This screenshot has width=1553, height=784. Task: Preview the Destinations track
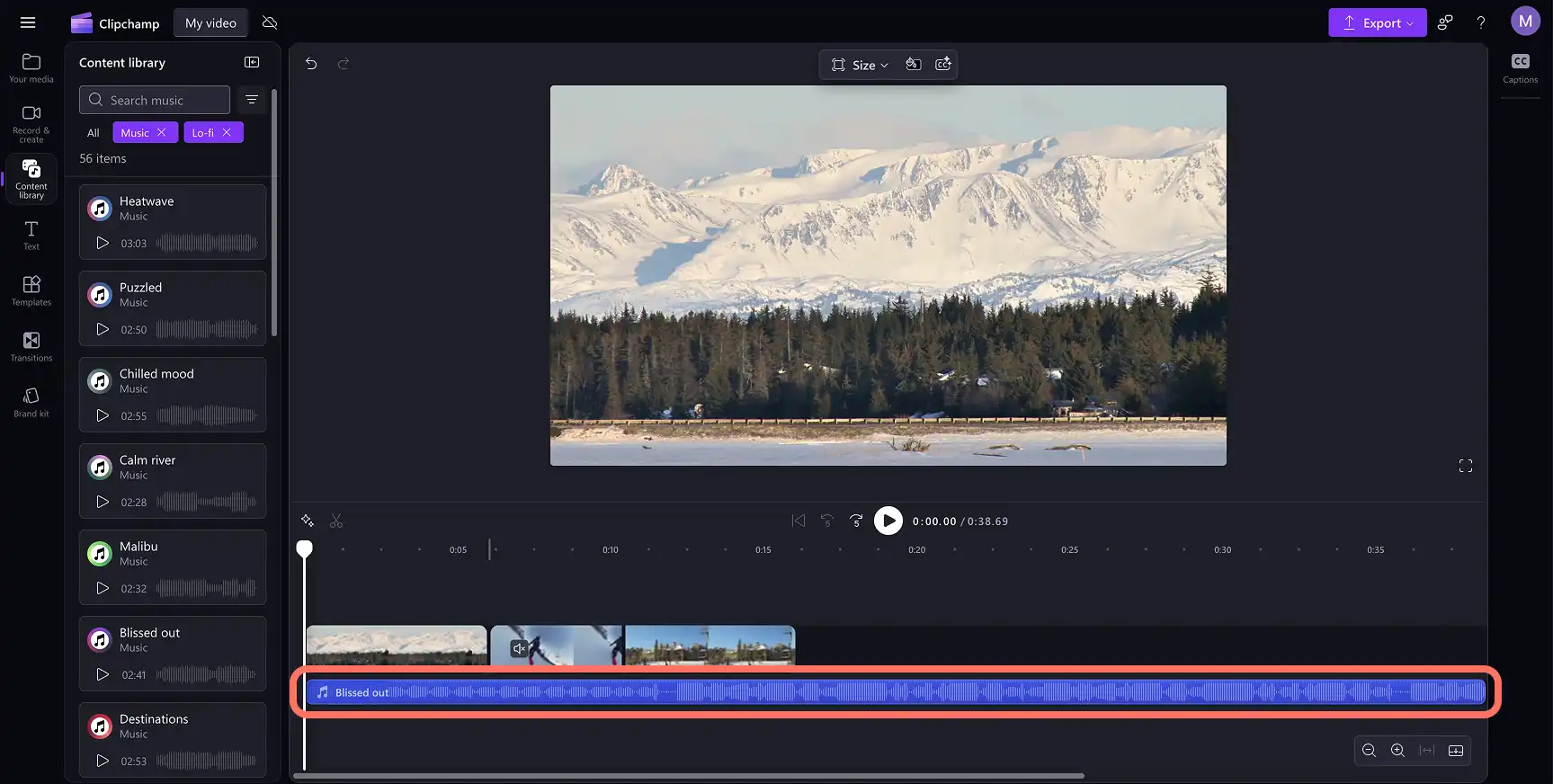point(103,761)
